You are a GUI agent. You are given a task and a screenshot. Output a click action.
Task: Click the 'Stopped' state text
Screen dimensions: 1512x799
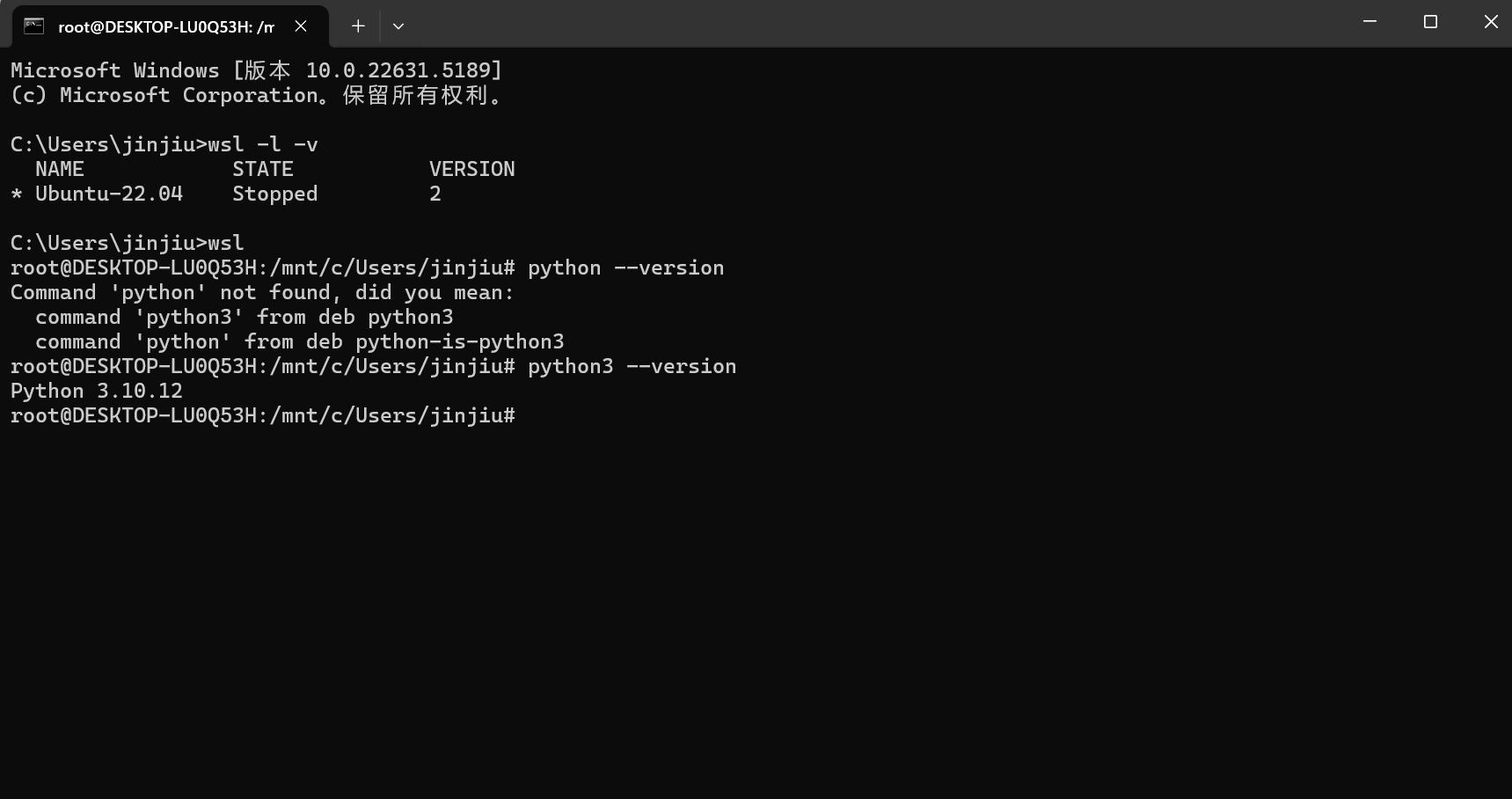(x=274, y=194)
